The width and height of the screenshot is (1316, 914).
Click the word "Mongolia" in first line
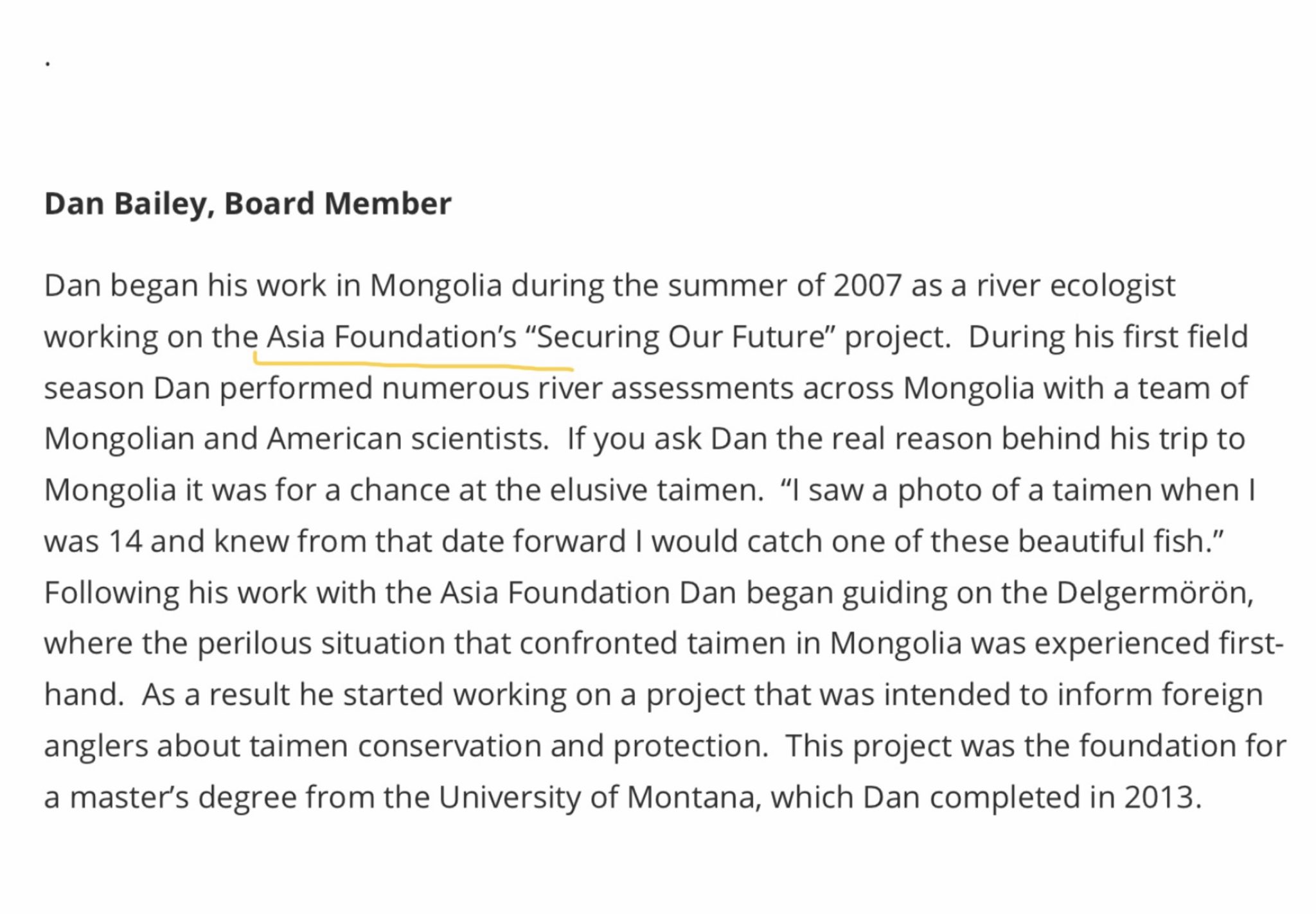[x=436, y=286]
